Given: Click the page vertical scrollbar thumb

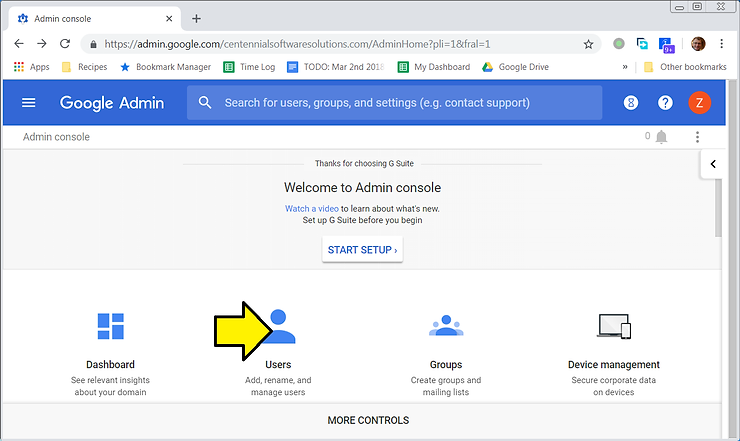Looking at the screenshot, I should 718,208.
